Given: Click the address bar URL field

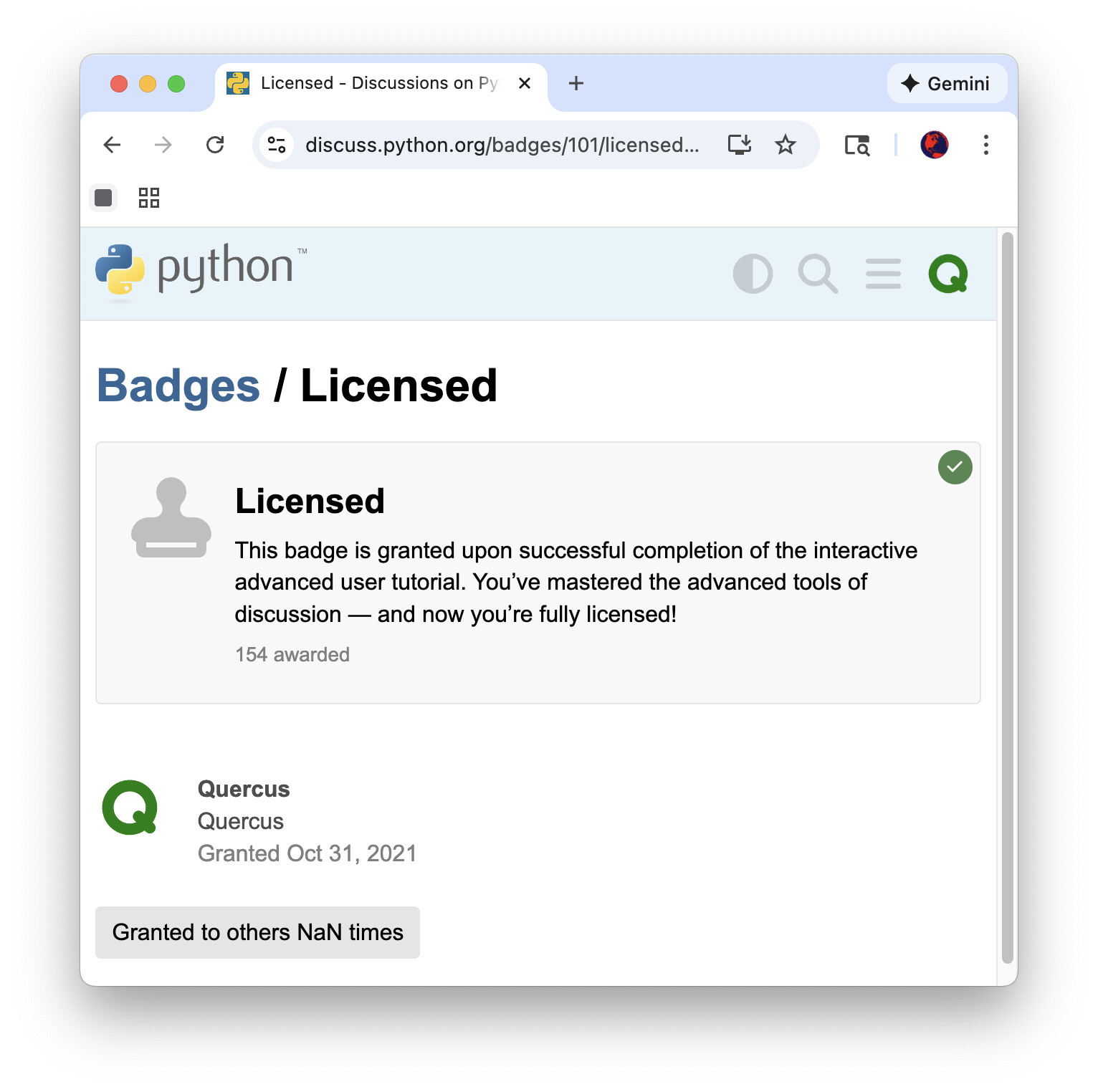Looking at the screenshot, I should 502,145.
